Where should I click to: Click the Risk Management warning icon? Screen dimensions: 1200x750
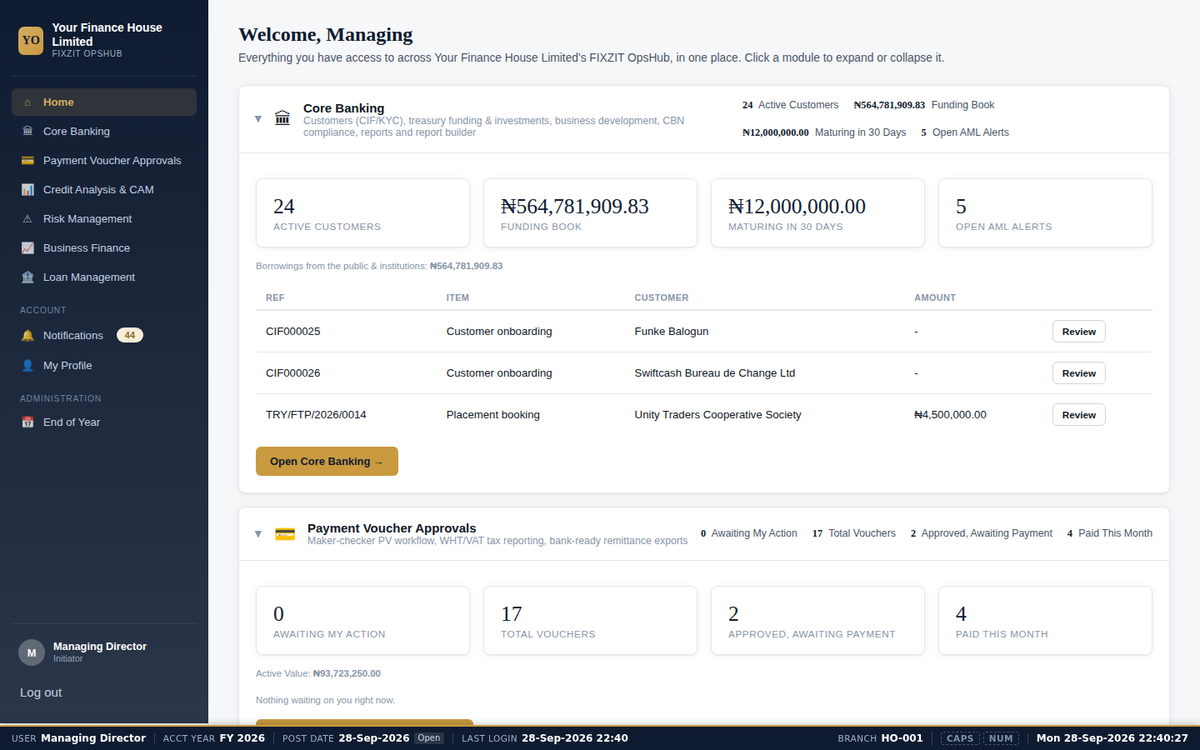point(27,219)
